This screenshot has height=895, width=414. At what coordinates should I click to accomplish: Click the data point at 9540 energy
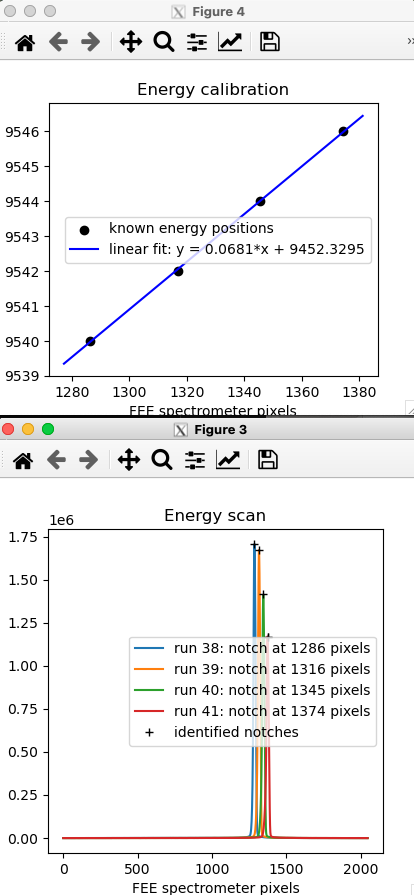coord(90,341)
